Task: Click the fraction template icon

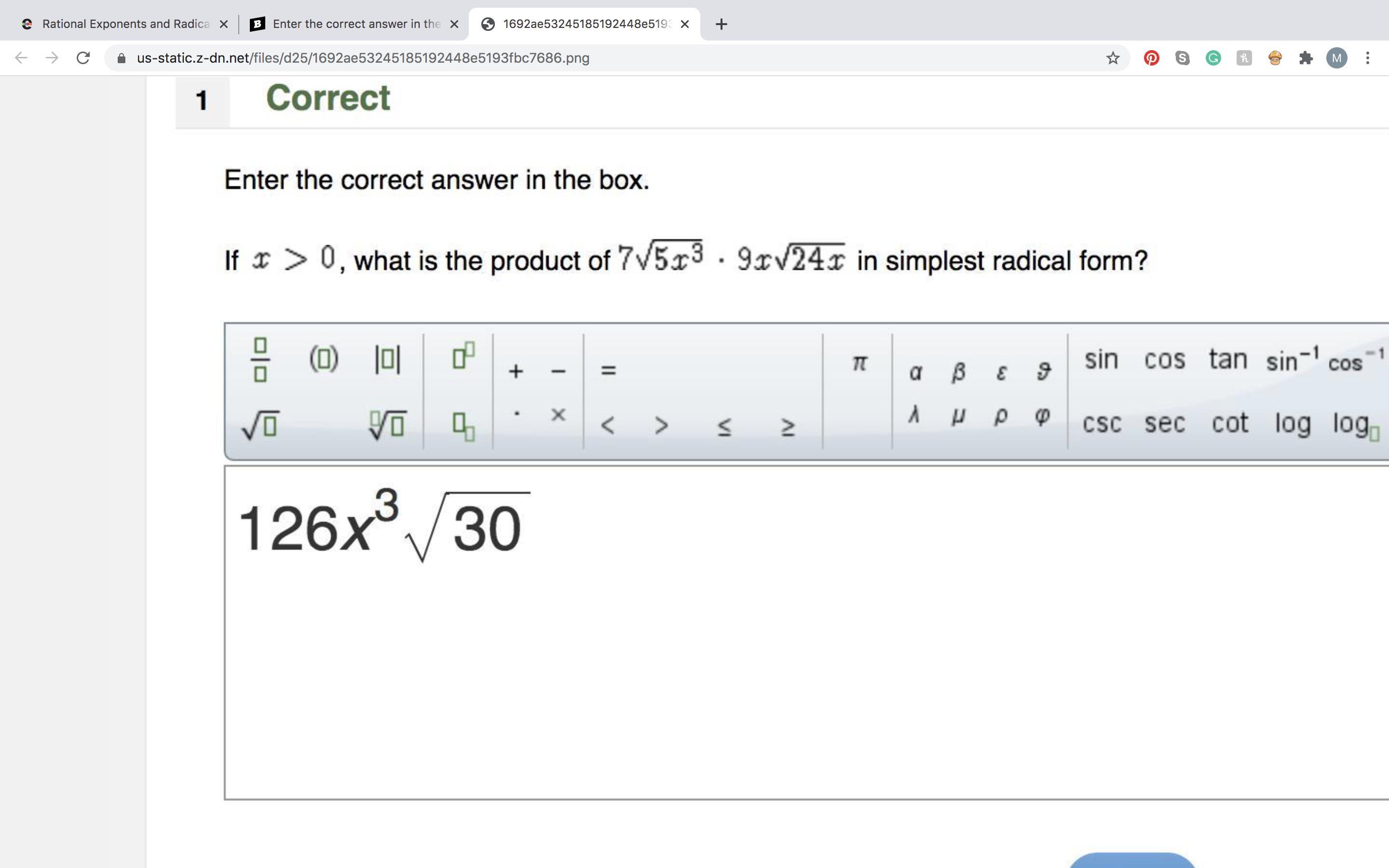Action: (260, 360)
